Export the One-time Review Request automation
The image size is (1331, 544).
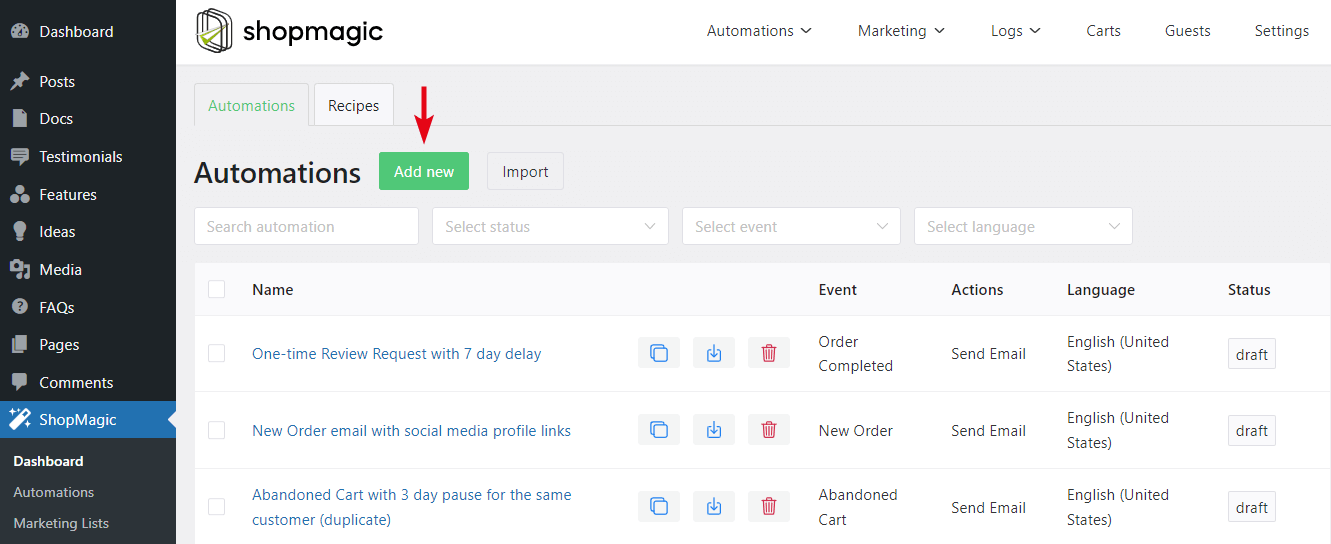coord(714,353)
